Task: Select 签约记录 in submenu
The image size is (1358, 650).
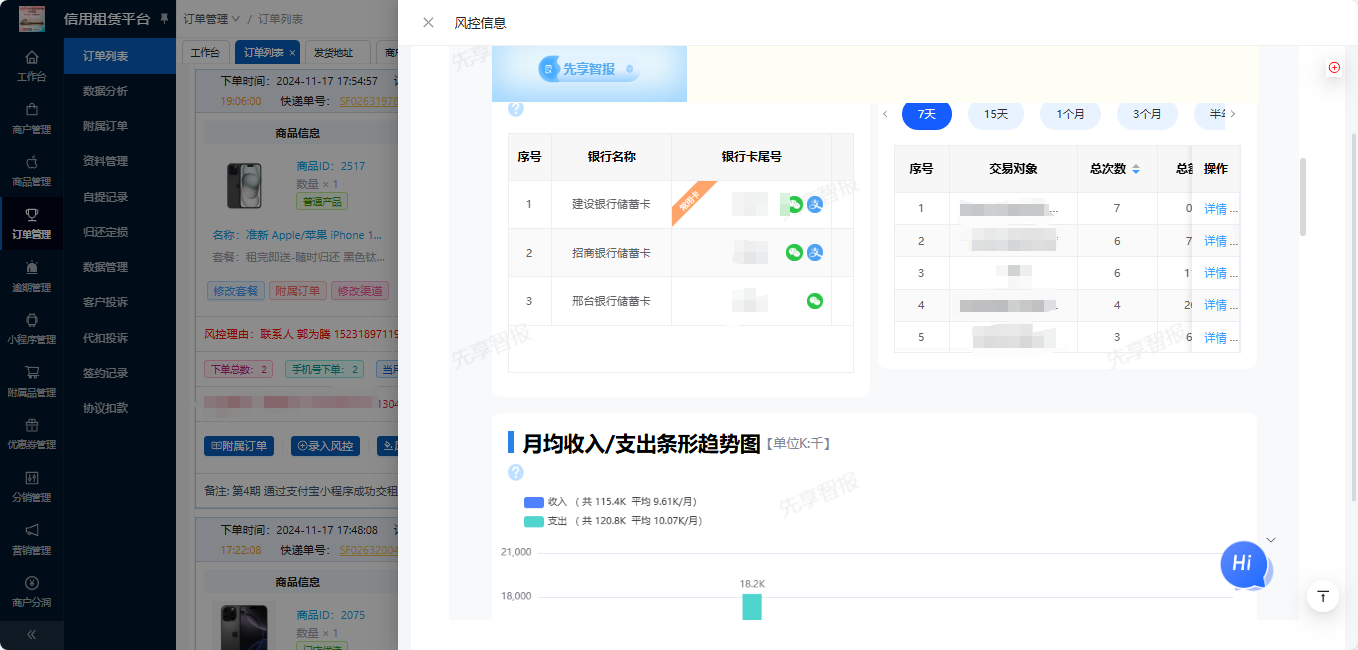Action: (x=106, y=373)
